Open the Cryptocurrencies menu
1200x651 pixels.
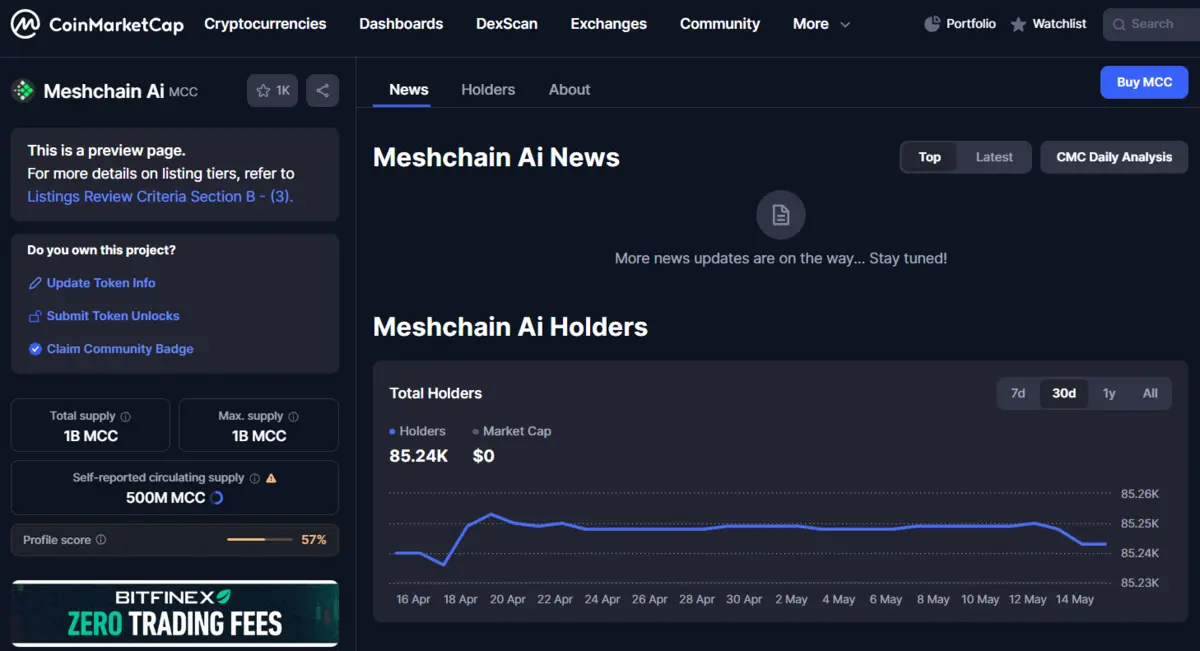point(265,24)
